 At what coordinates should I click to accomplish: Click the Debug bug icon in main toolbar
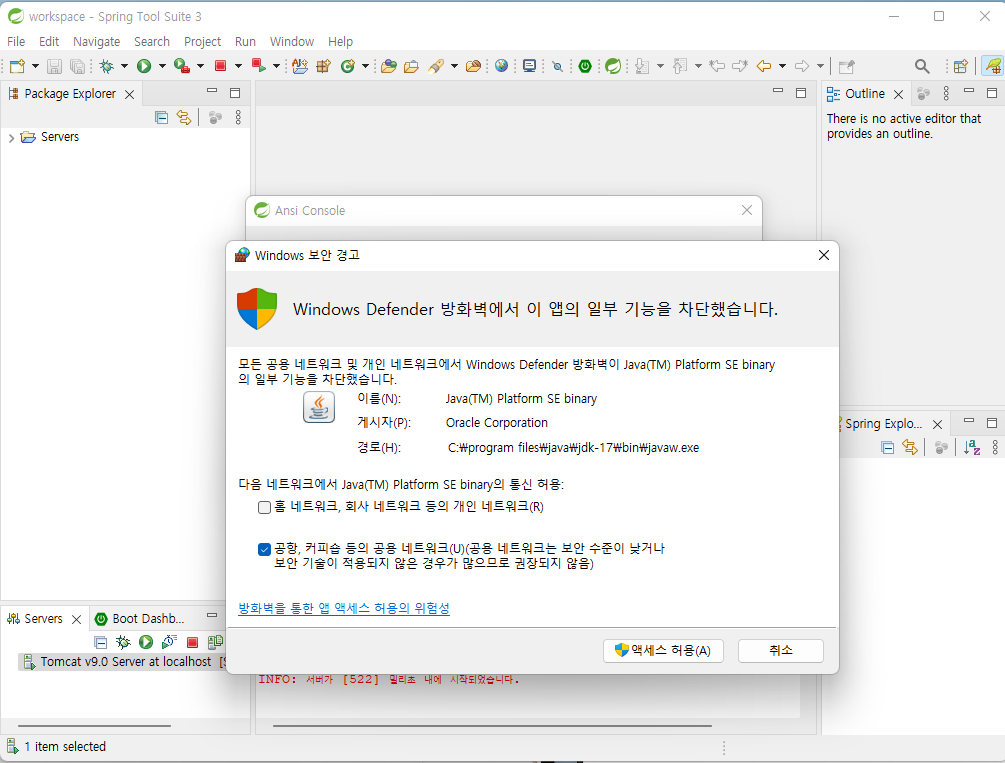106,66
